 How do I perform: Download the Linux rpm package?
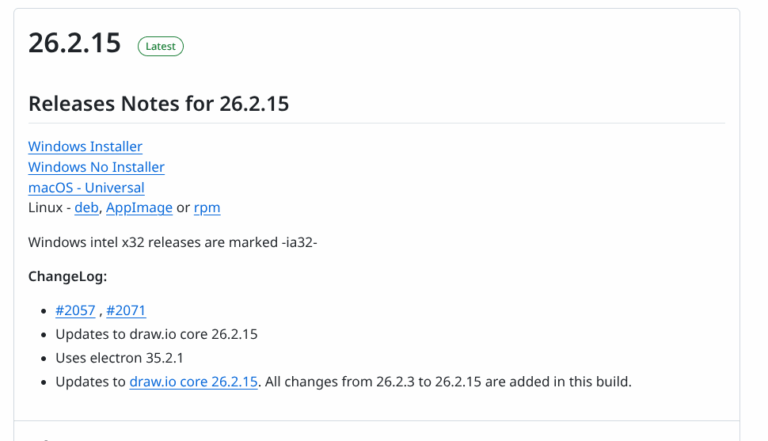[207, 208]
